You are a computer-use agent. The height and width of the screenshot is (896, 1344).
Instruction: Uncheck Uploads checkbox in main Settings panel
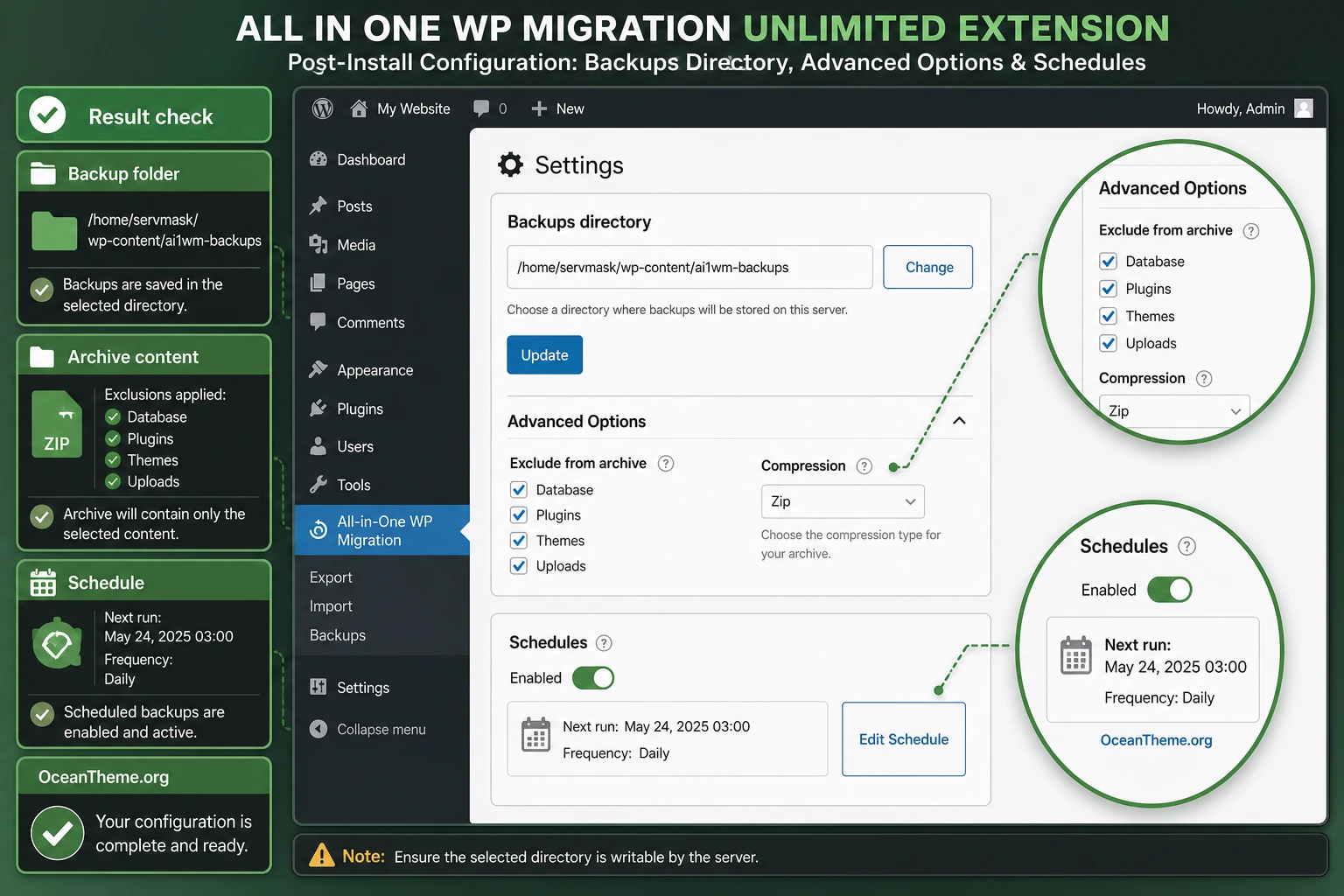click(519, 566)
